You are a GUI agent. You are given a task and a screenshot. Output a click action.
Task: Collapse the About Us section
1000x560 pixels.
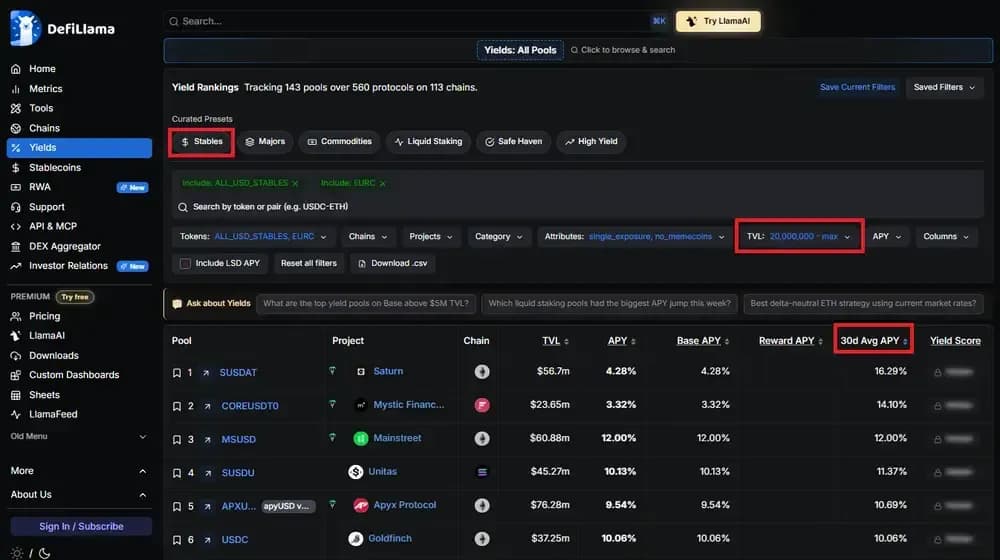pyautogui.click(x=78, y=495)
